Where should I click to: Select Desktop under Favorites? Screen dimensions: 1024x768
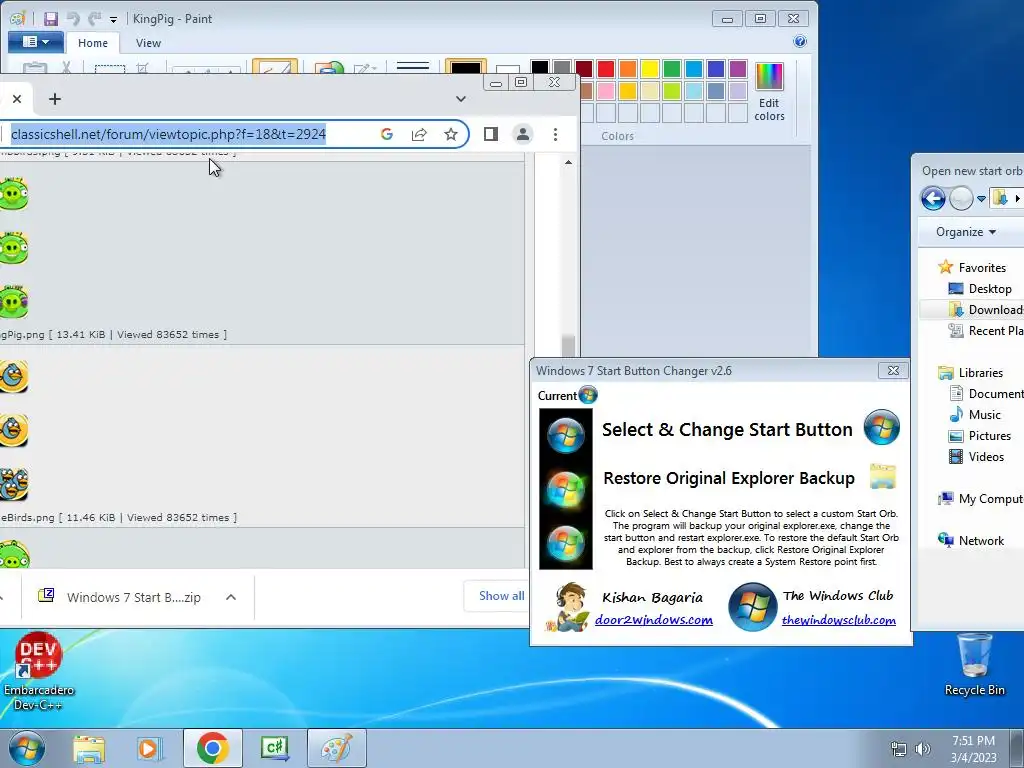pyautogui.click(x=980, y=289)
